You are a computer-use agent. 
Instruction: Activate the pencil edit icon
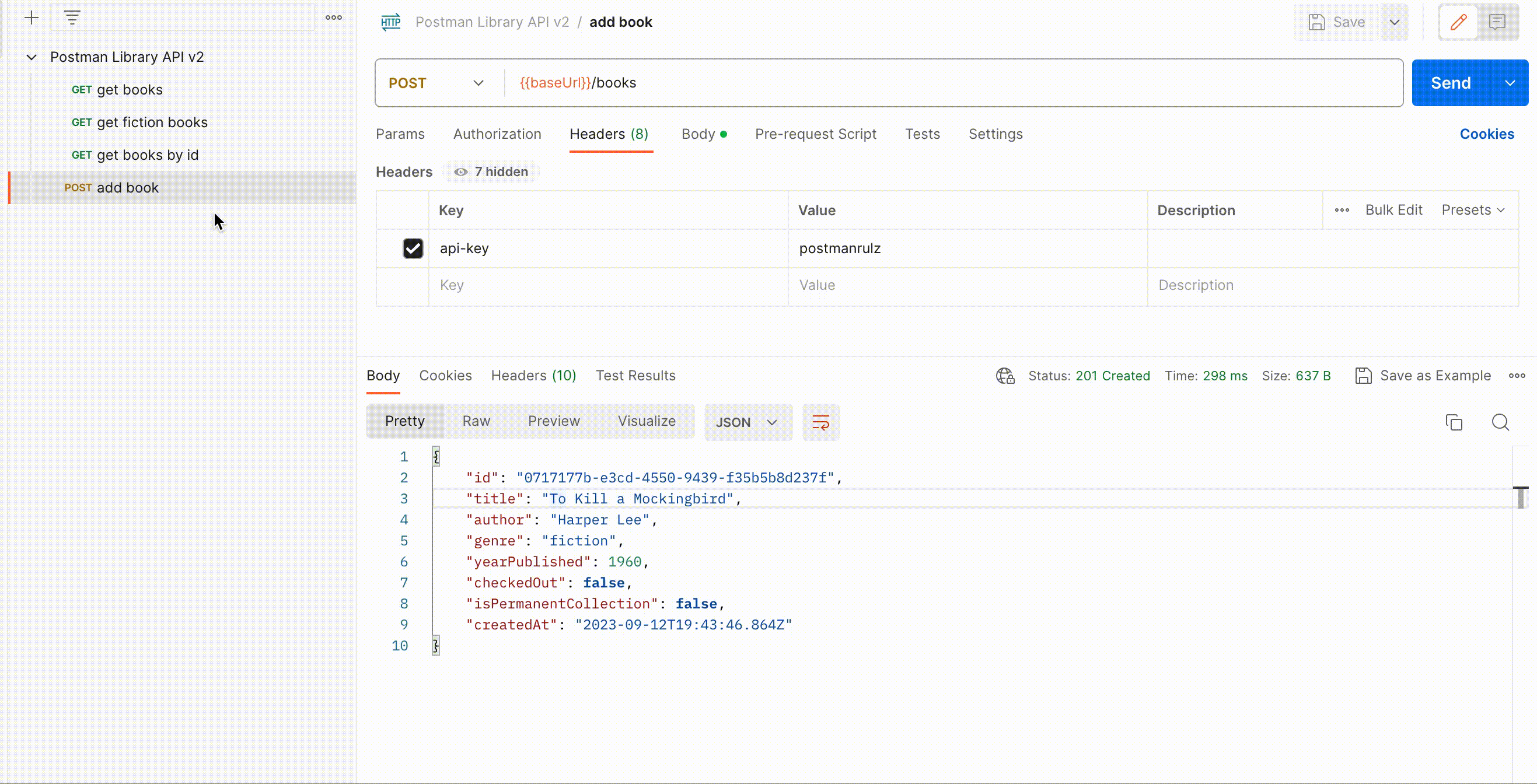click(x=1458, y=22)
